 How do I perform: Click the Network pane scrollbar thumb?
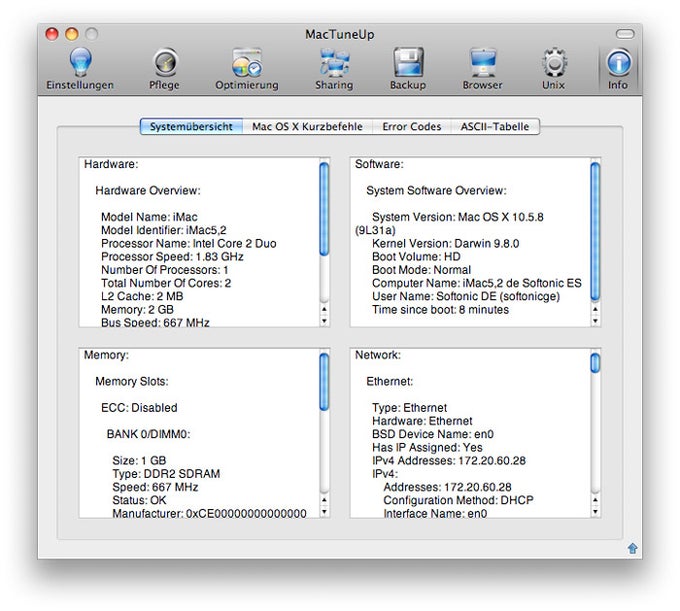(595, 363)
